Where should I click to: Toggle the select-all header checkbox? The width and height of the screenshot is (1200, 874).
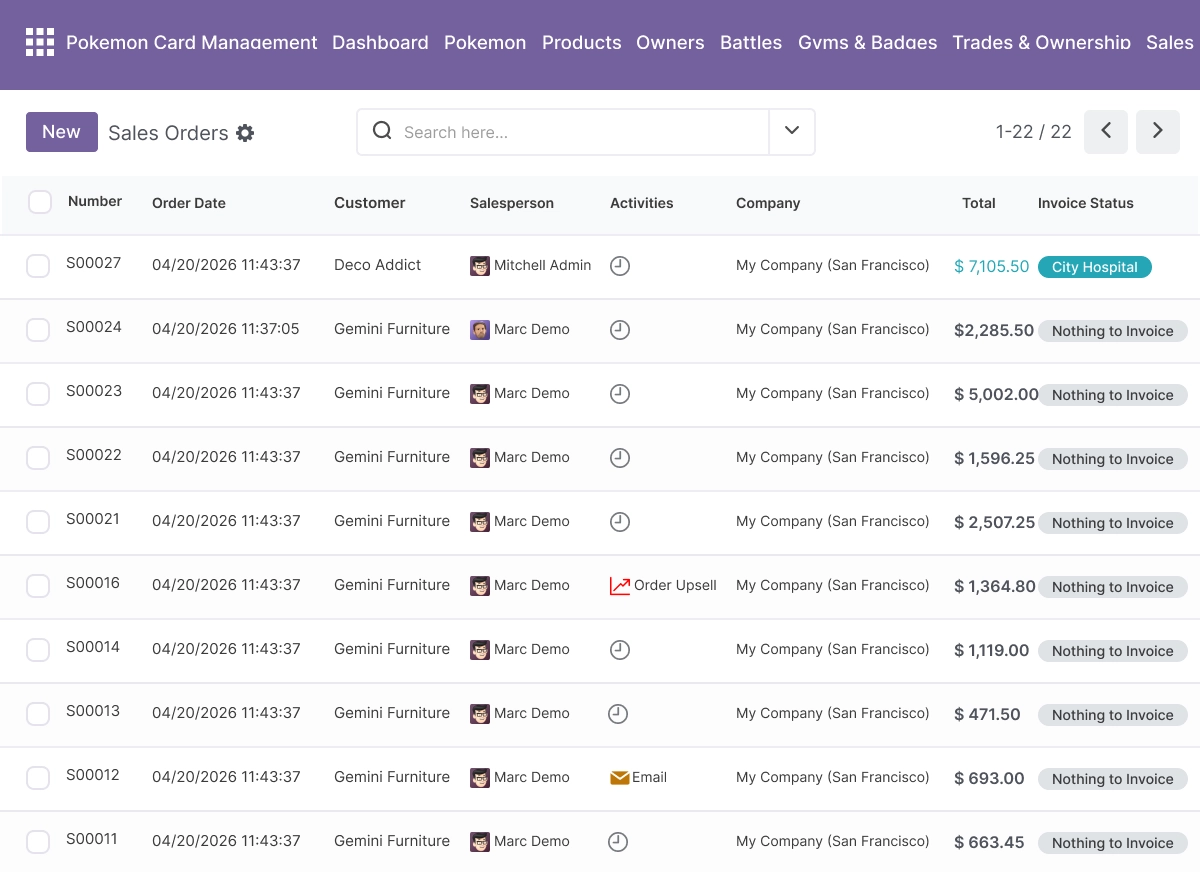point(40,202)
